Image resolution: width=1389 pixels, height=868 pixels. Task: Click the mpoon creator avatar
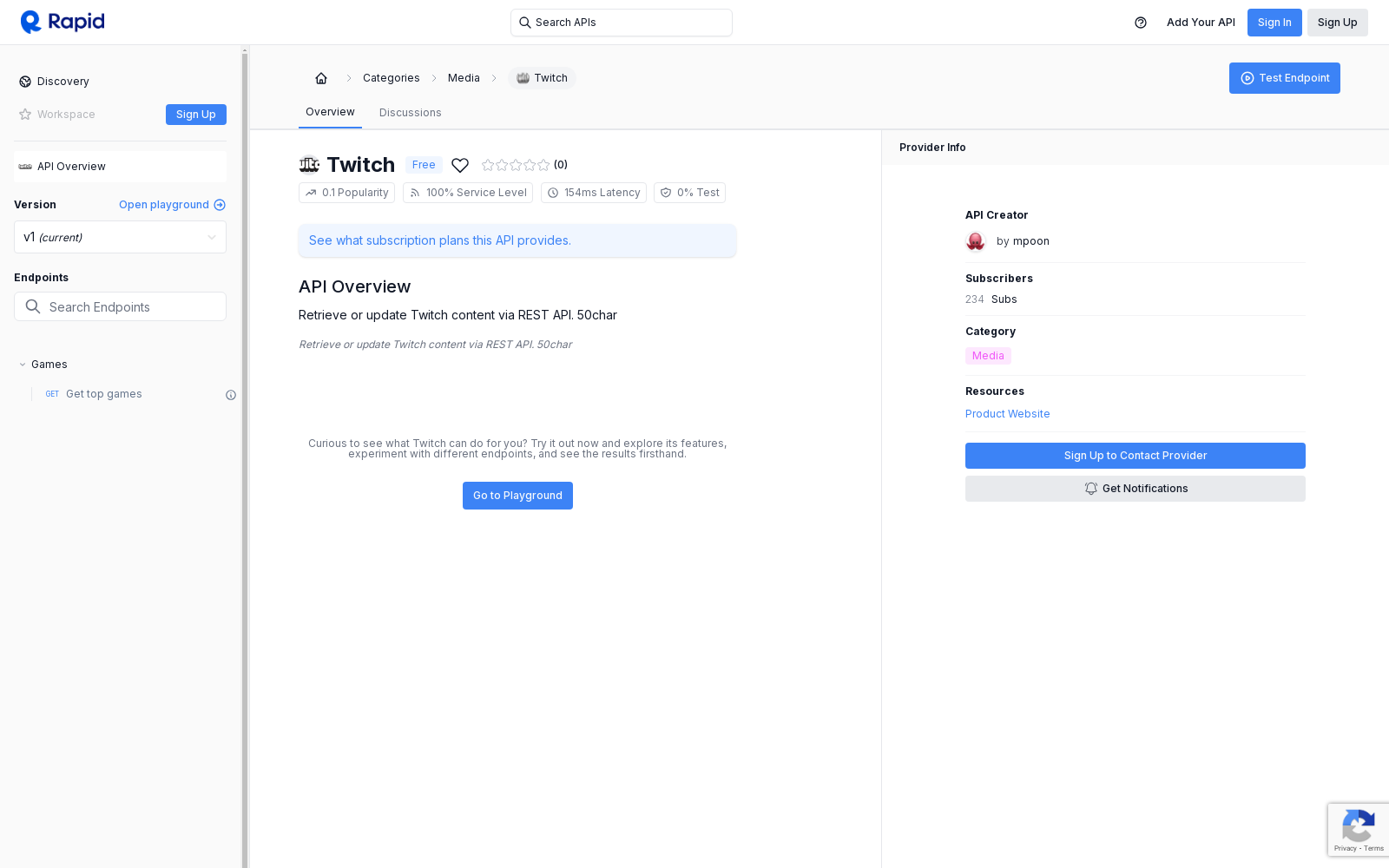point(976,241)
